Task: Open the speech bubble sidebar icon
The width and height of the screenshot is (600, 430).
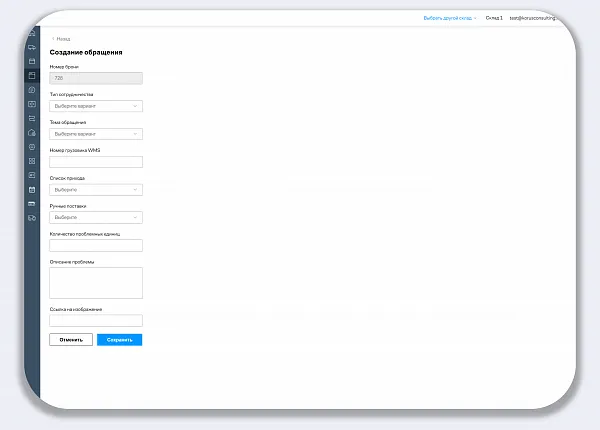Action: point(32,89)
